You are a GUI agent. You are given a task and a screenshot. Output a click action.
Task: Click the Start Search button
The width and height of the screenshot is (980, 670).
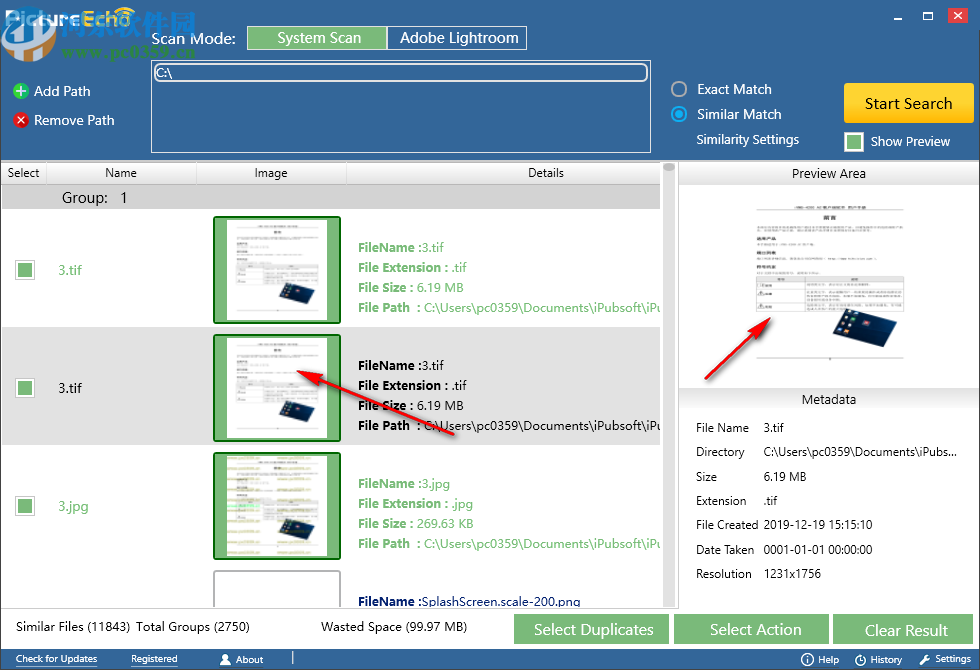(908, 103)
